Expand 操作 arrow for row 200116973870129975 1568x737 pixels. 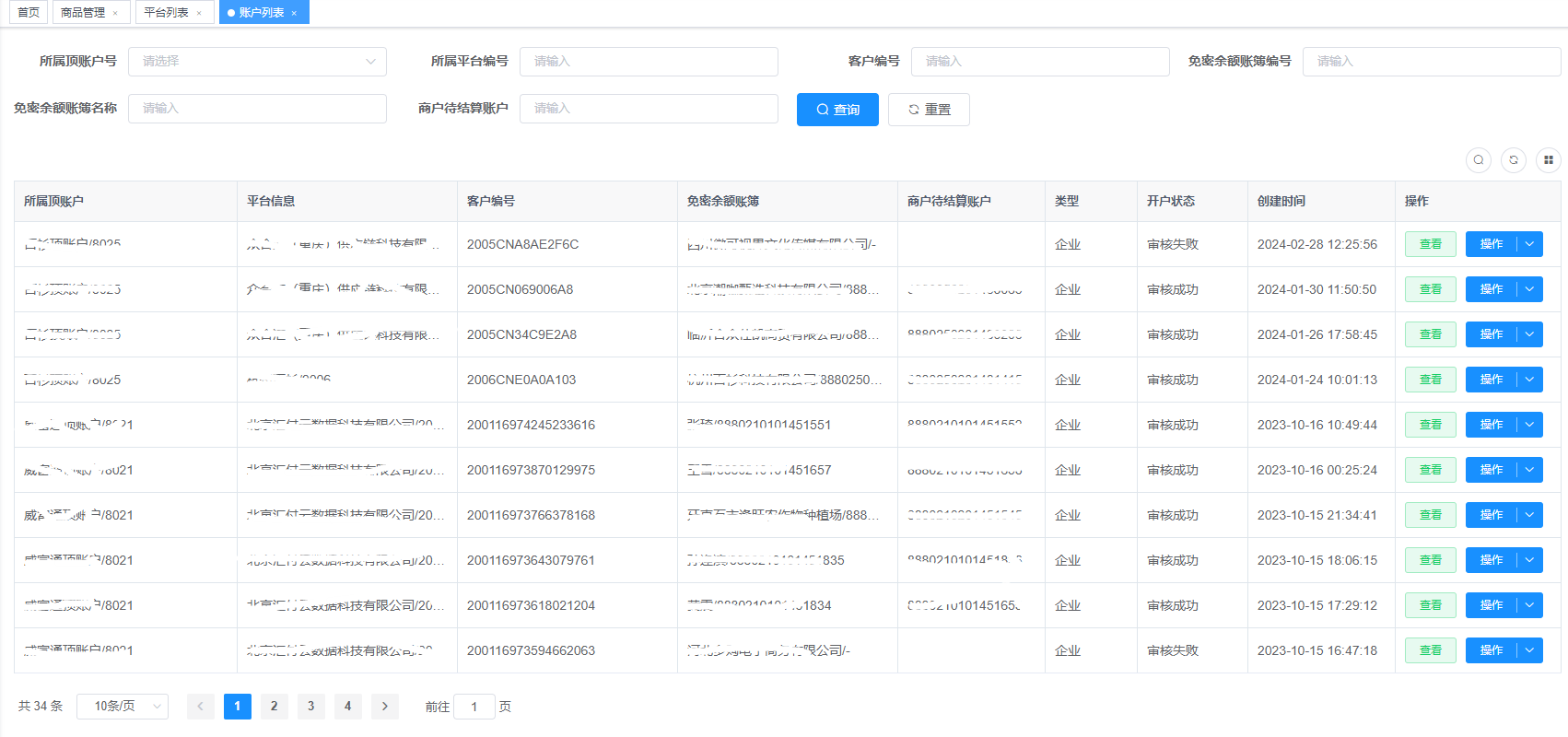point(1529,470)
